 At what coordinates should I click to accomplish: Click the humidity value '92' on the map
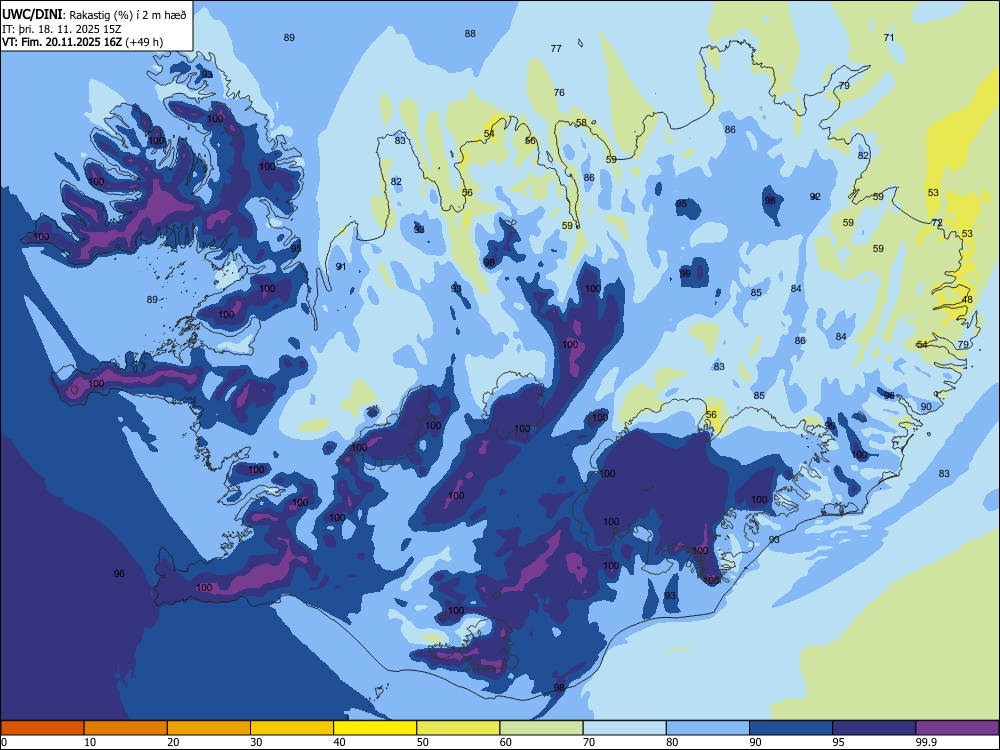815,196
